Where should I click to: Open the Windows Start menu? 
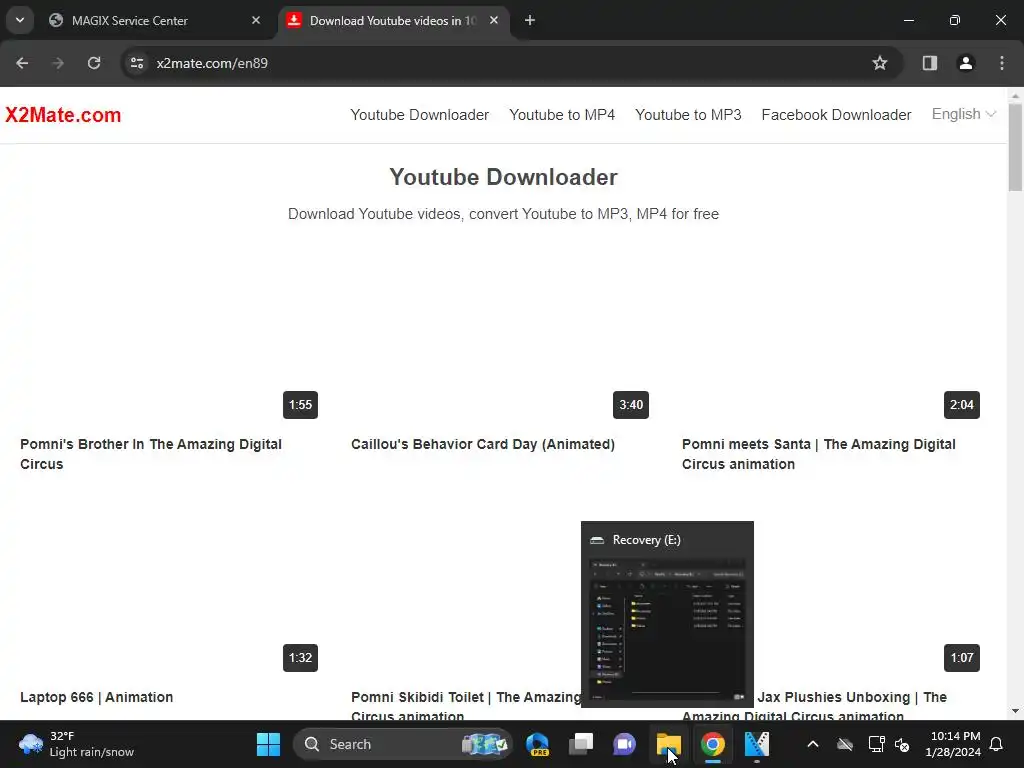point(268,744)
